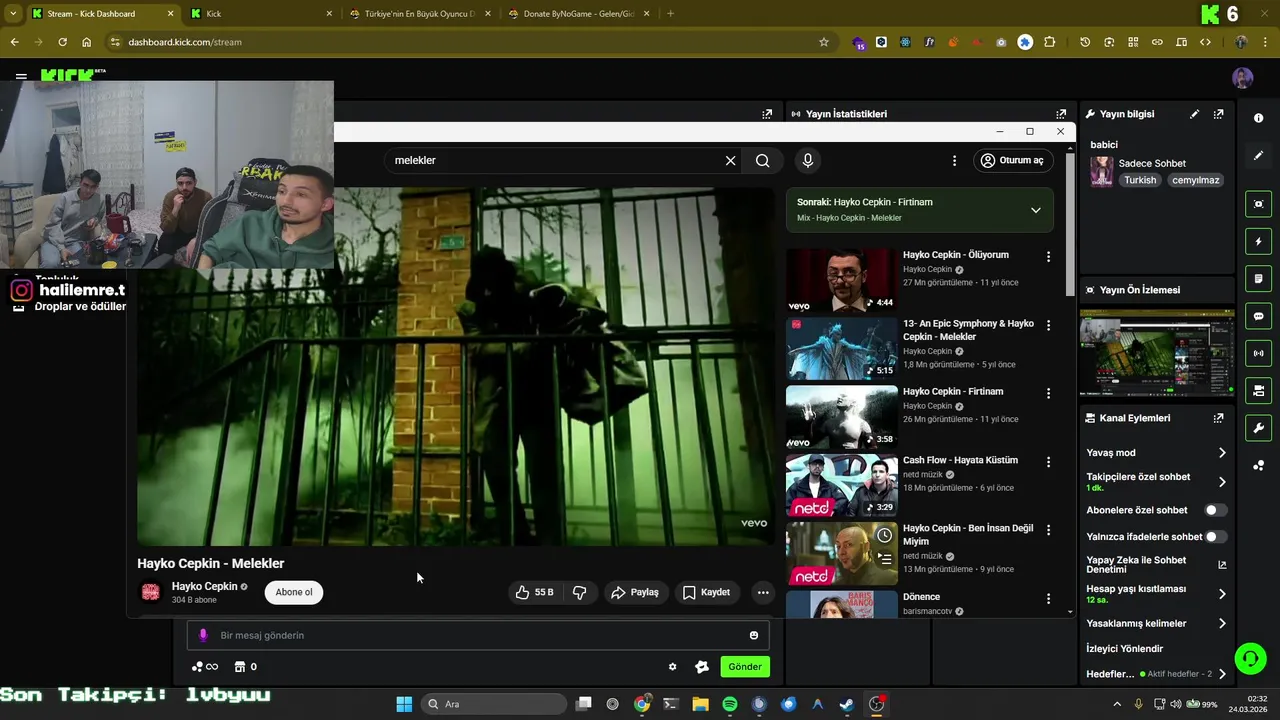Viewport: 1280px width, 720px height.
Task: Click the chat identity badge icon beside Gönder
Action: pos(702,667)
